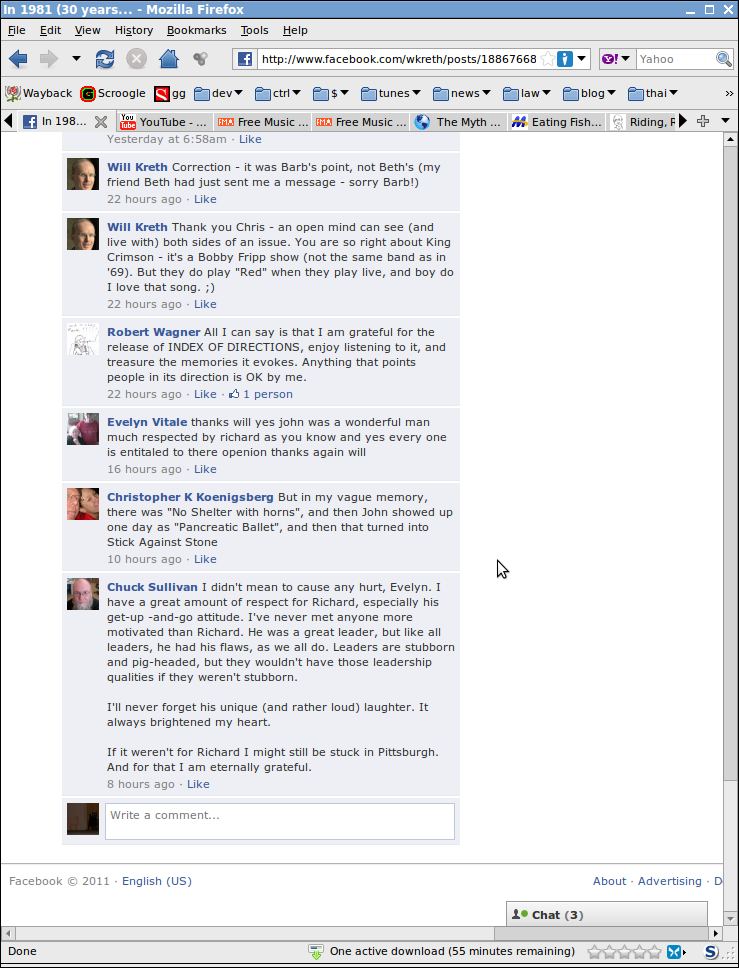The height and width of the screenshot is (968, 739).
Task: Expand the tunes bookmarks folder
Action: click(391, 94)
